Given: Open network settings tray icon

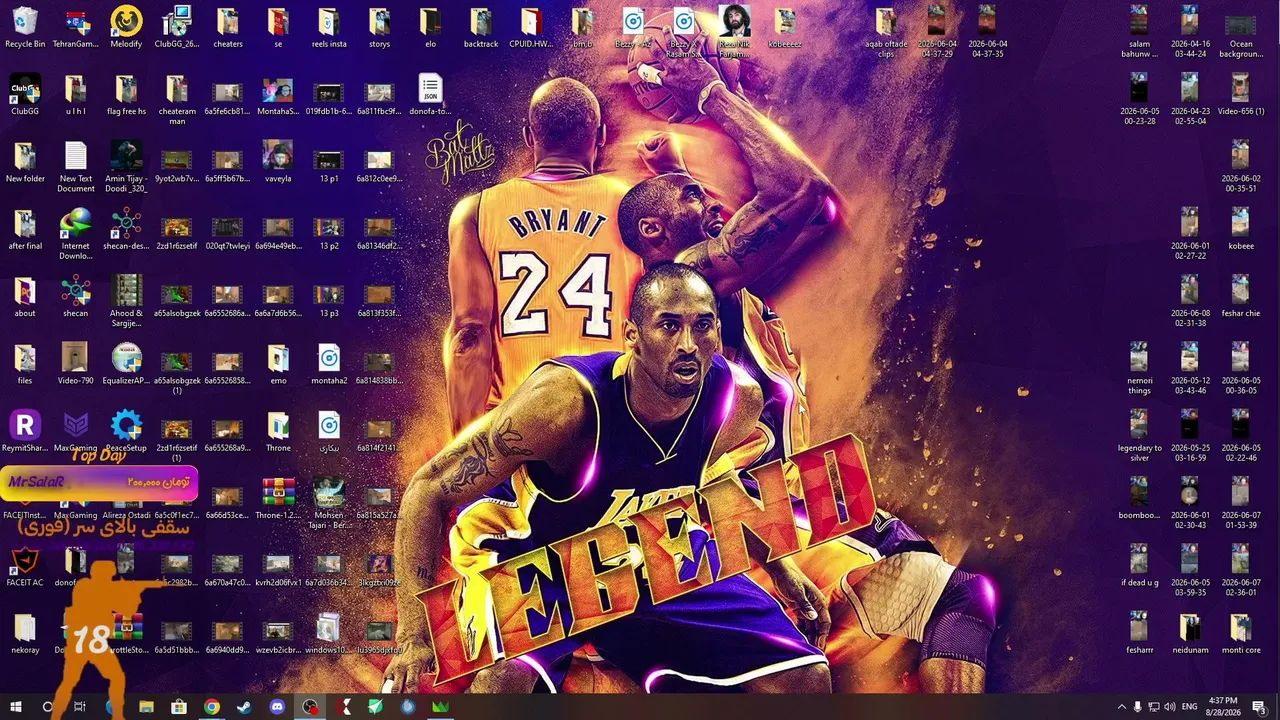Looking at the screenshot, I should (1154, 707).
